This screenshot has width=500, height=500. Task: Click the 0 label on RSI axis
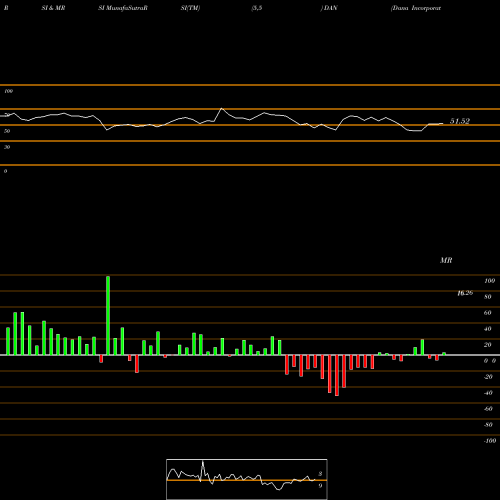click(x=5, y=171)
